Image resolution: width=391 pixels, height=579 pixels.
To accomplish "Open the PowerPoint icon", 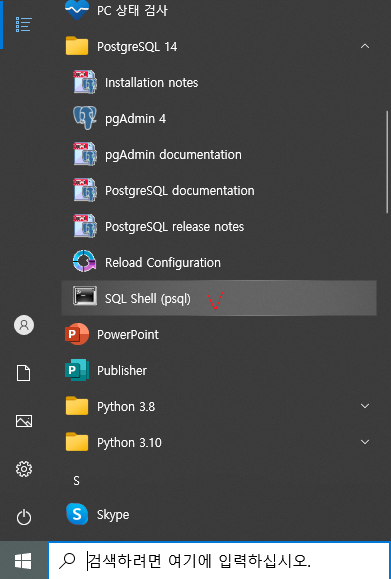I will [x=77, y=334].
